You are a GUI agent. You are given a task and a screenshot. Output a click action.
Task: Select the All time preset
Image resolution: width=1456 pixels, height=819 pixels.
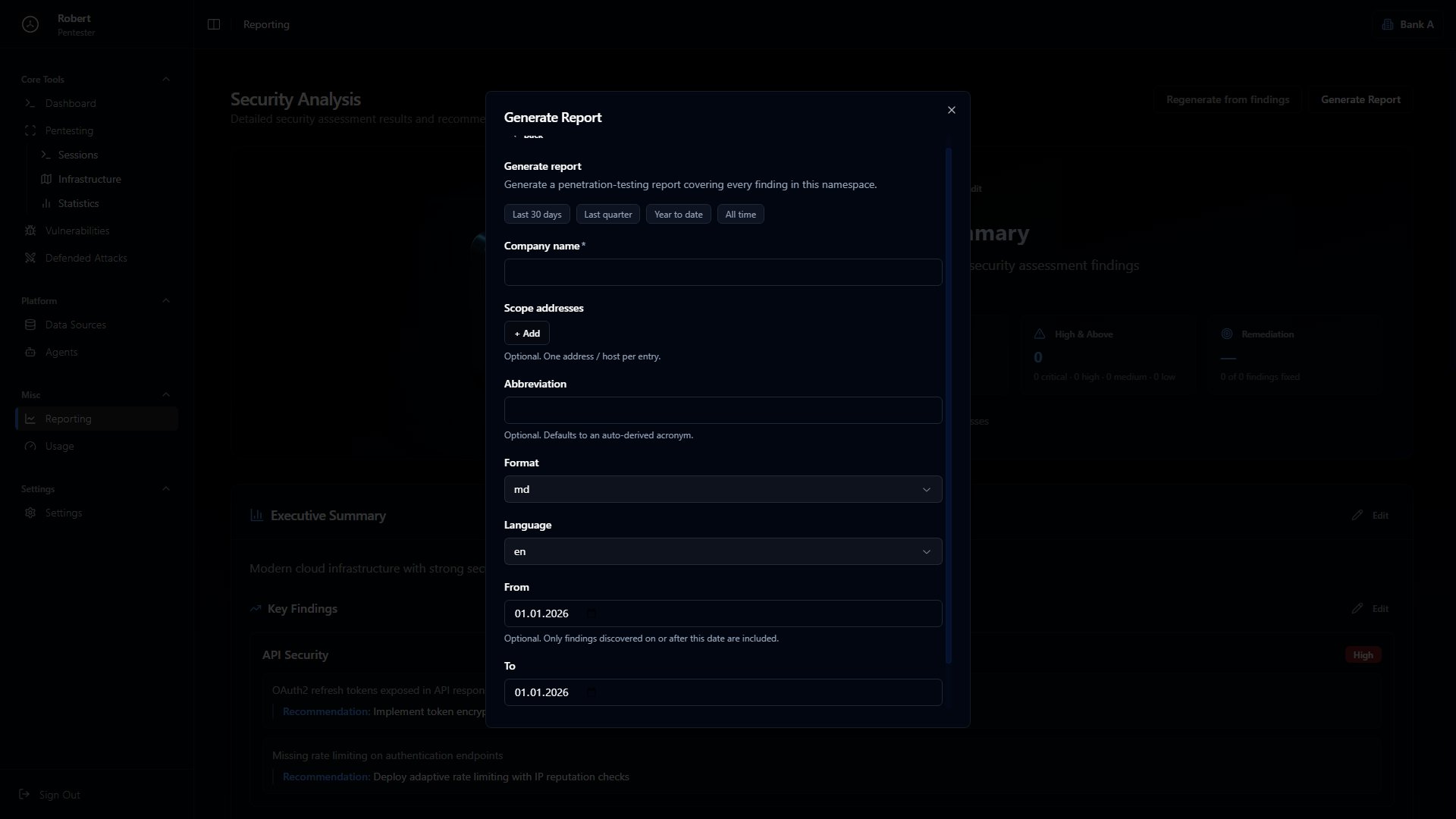pyautogui.click(x=741, y=215)
